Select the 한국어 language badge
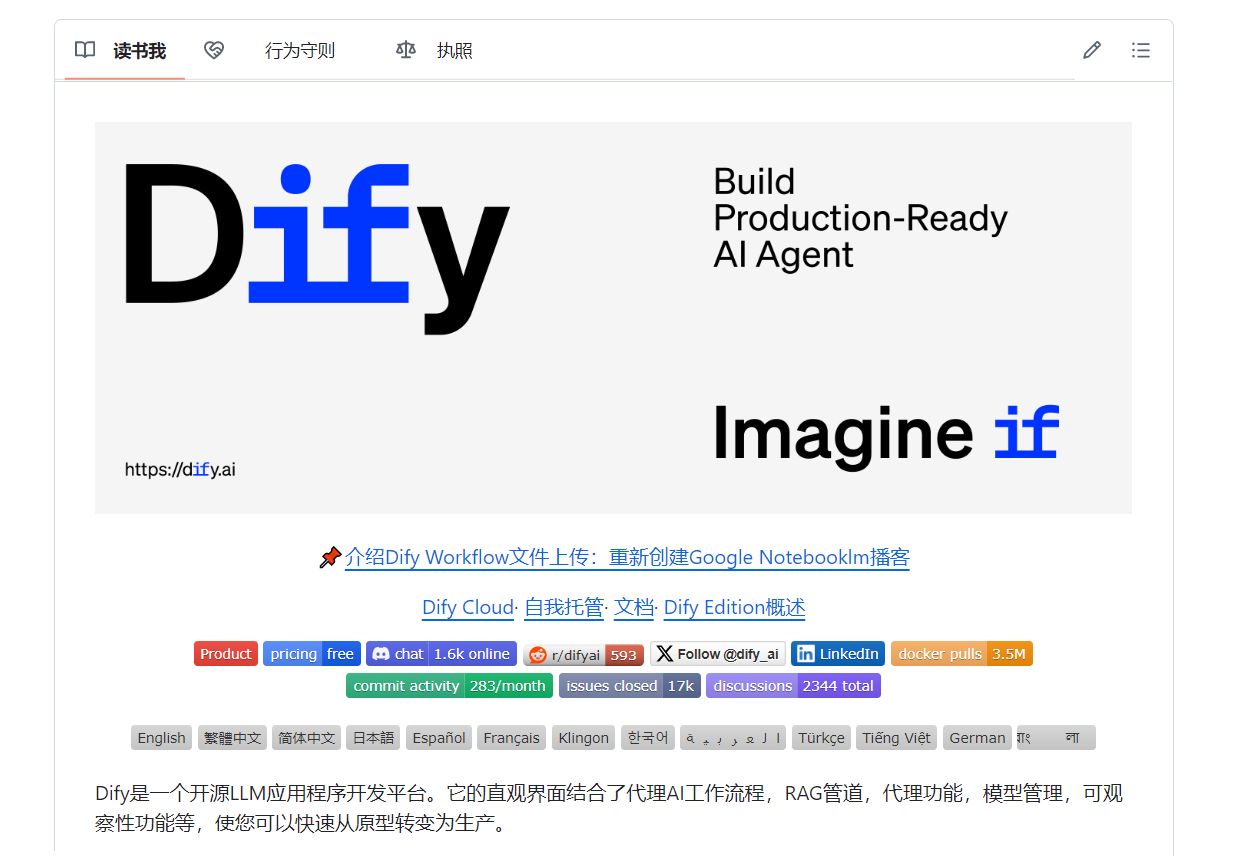This screenshot has height=856, width=1249. click(648, 738)
